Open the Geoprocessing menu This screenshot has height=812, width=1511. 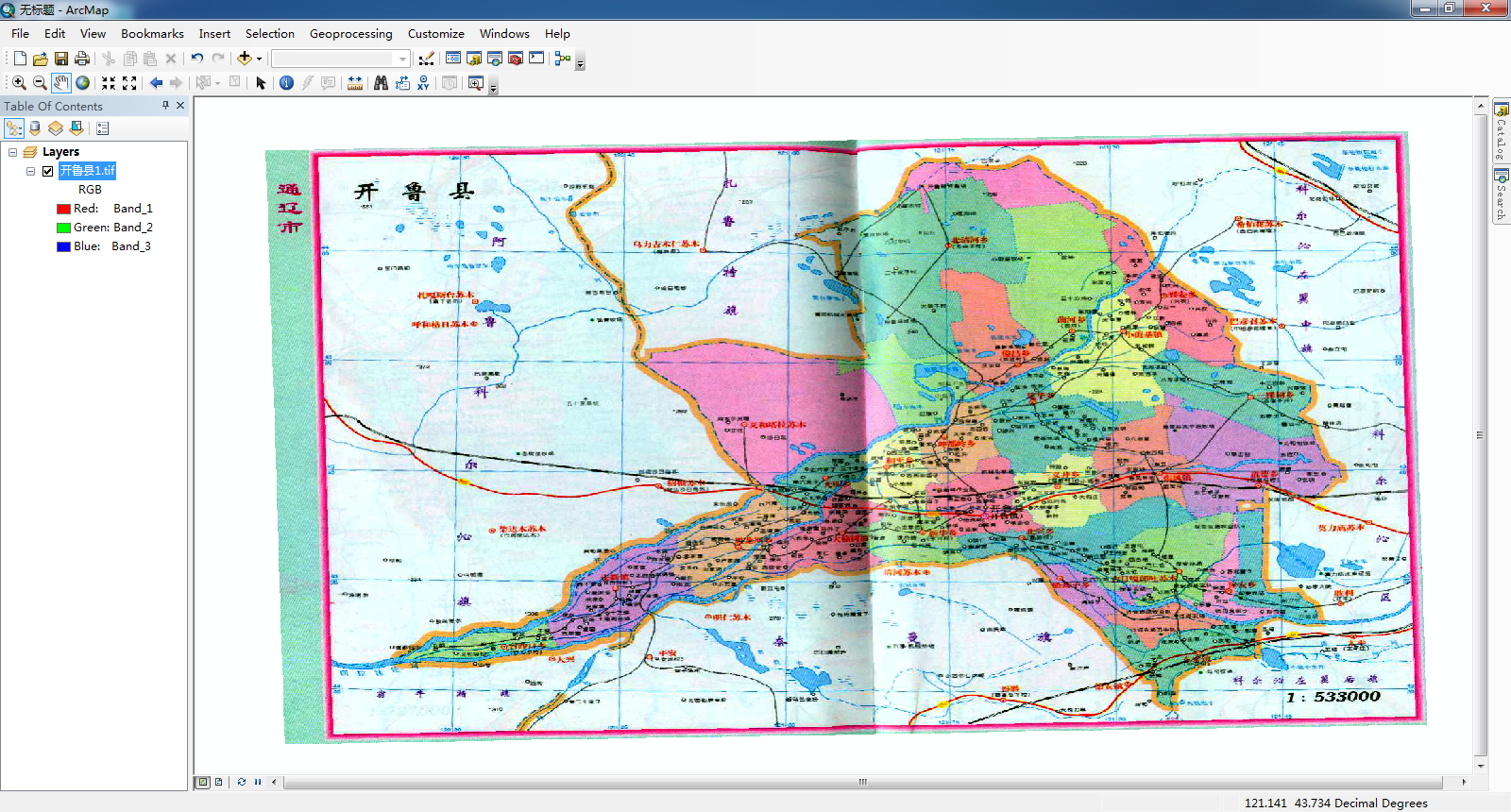pos(350,34)
